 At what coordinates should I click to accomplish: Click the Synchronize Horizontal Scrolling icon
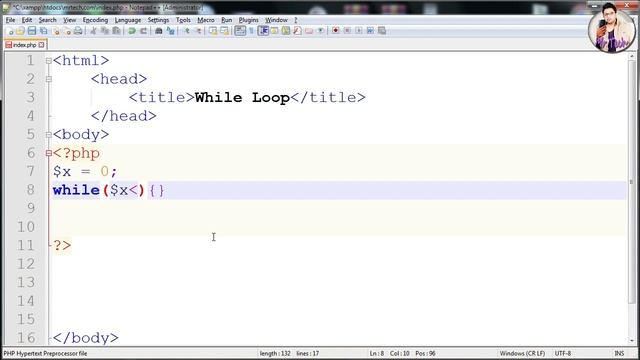pos(224,31)
